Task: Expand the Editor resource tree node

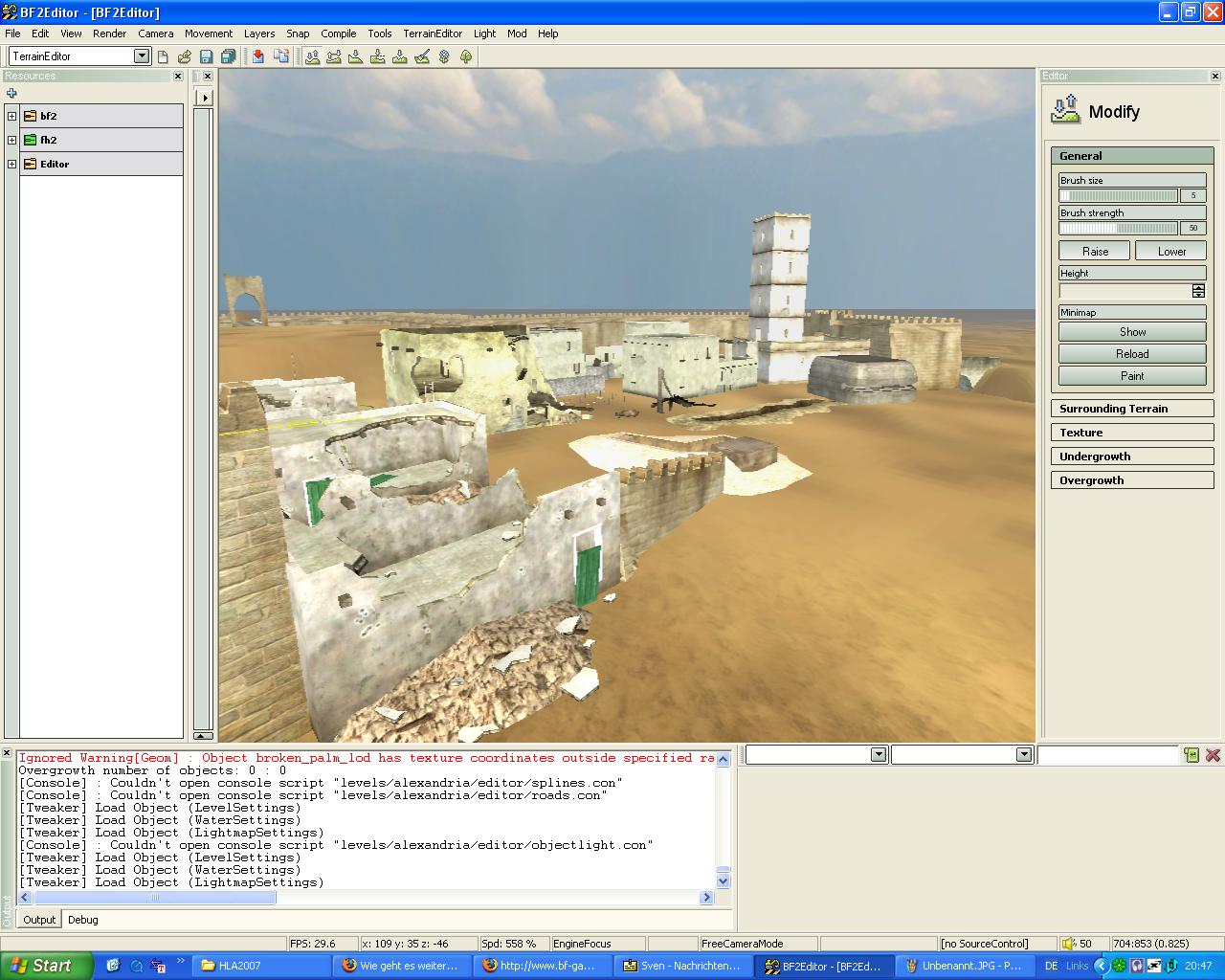Action: (x=11, y=164)
